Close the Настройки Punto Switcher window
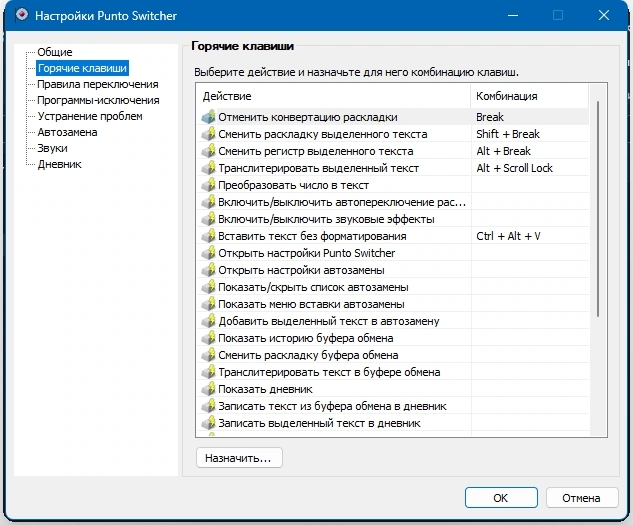The width and height of the screenshot is (633, 525). 604,15
